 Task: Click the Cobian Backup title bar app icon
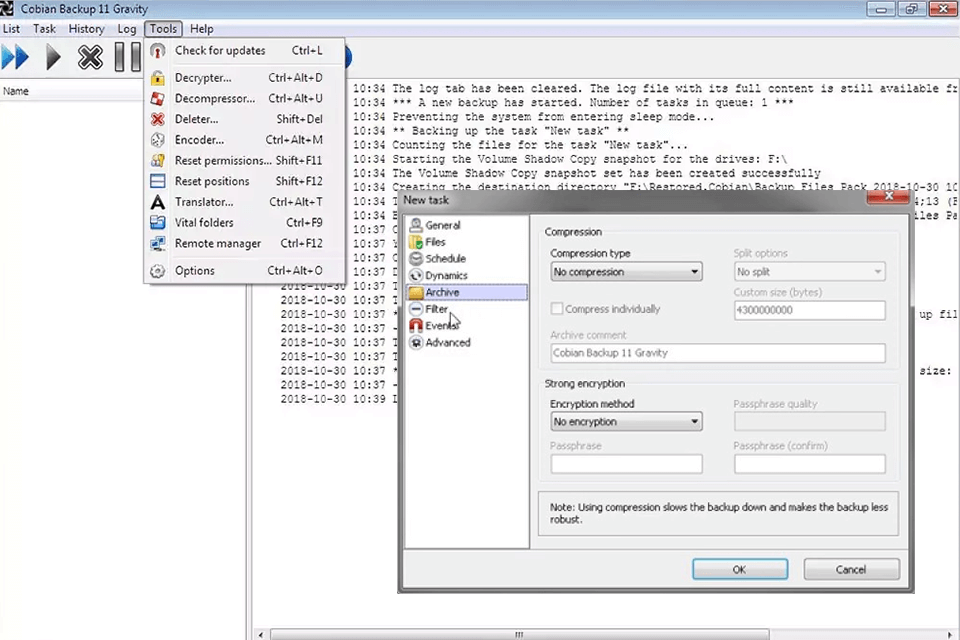click(x=7, y=9)
